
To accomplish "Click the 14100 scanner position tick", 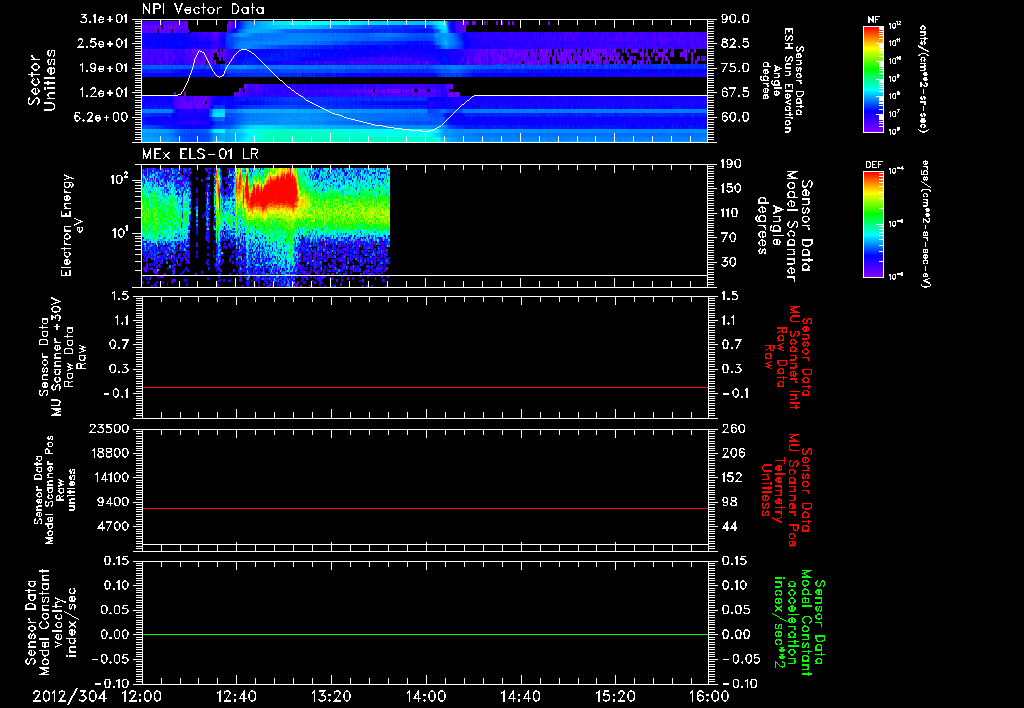I will point(109,477).
